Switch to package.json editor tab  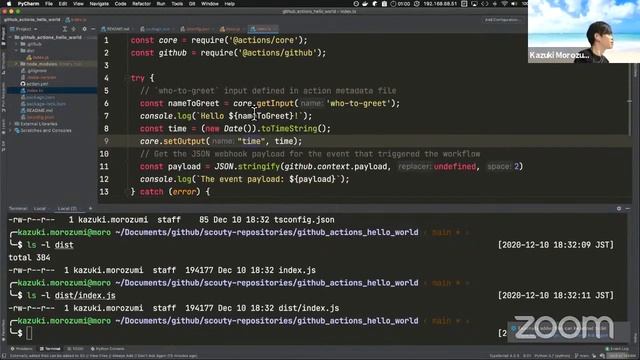[157, 29]
